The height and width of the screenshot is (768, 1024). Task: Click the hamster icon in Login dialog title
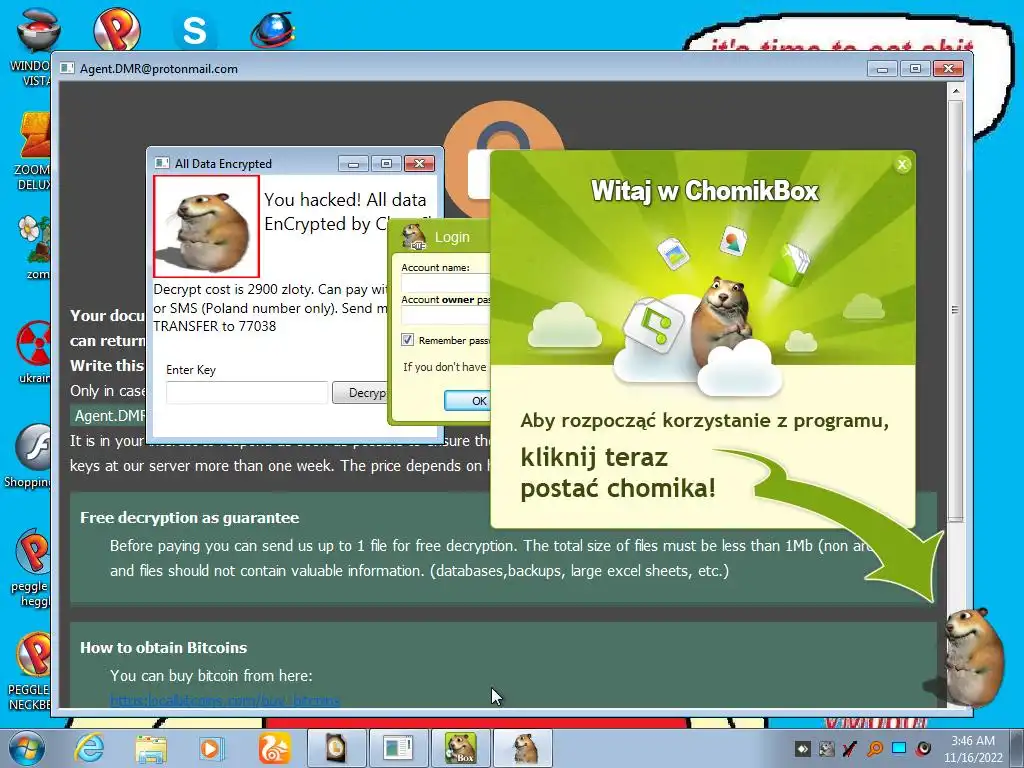[x=413, y=236]
